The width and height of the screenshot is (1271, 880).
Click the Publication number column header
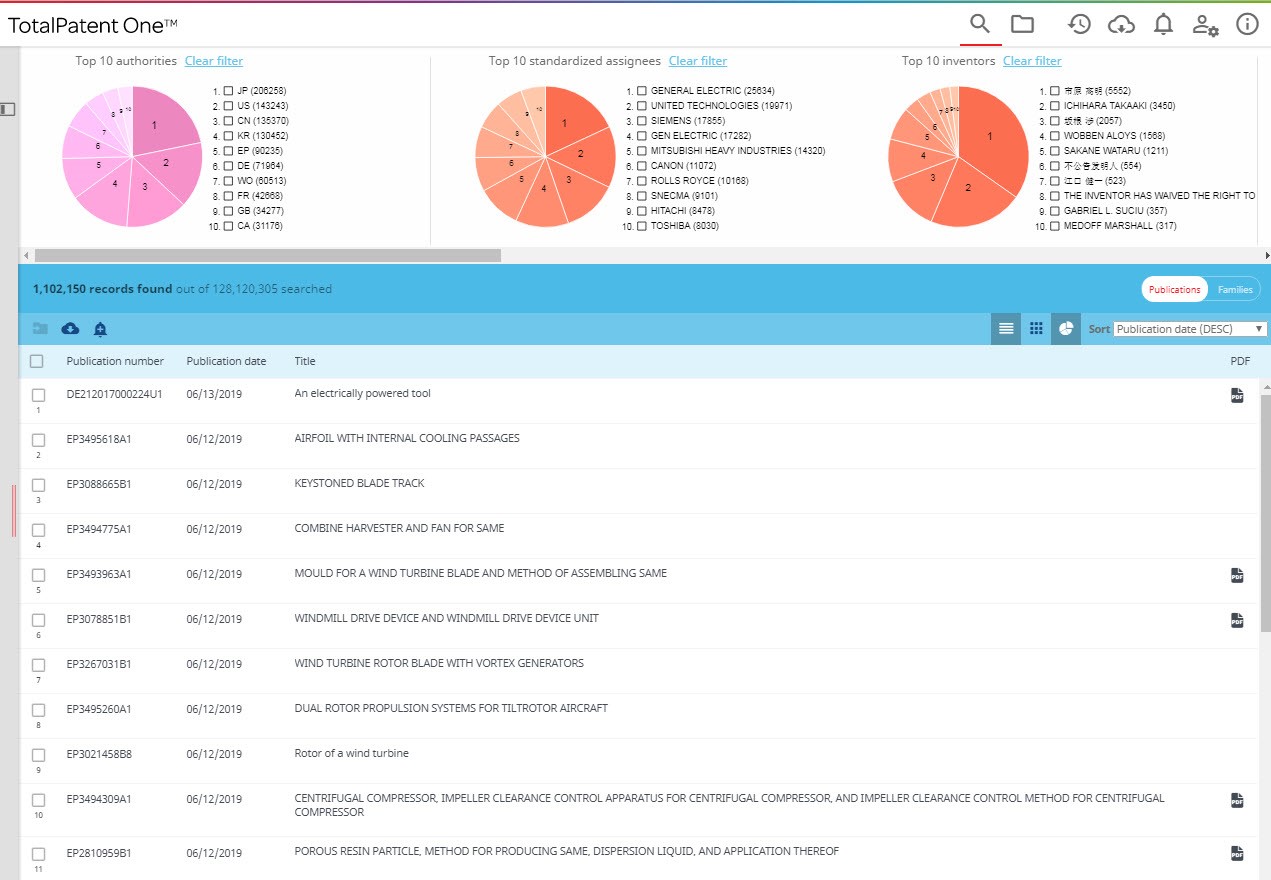click(115, 361)
